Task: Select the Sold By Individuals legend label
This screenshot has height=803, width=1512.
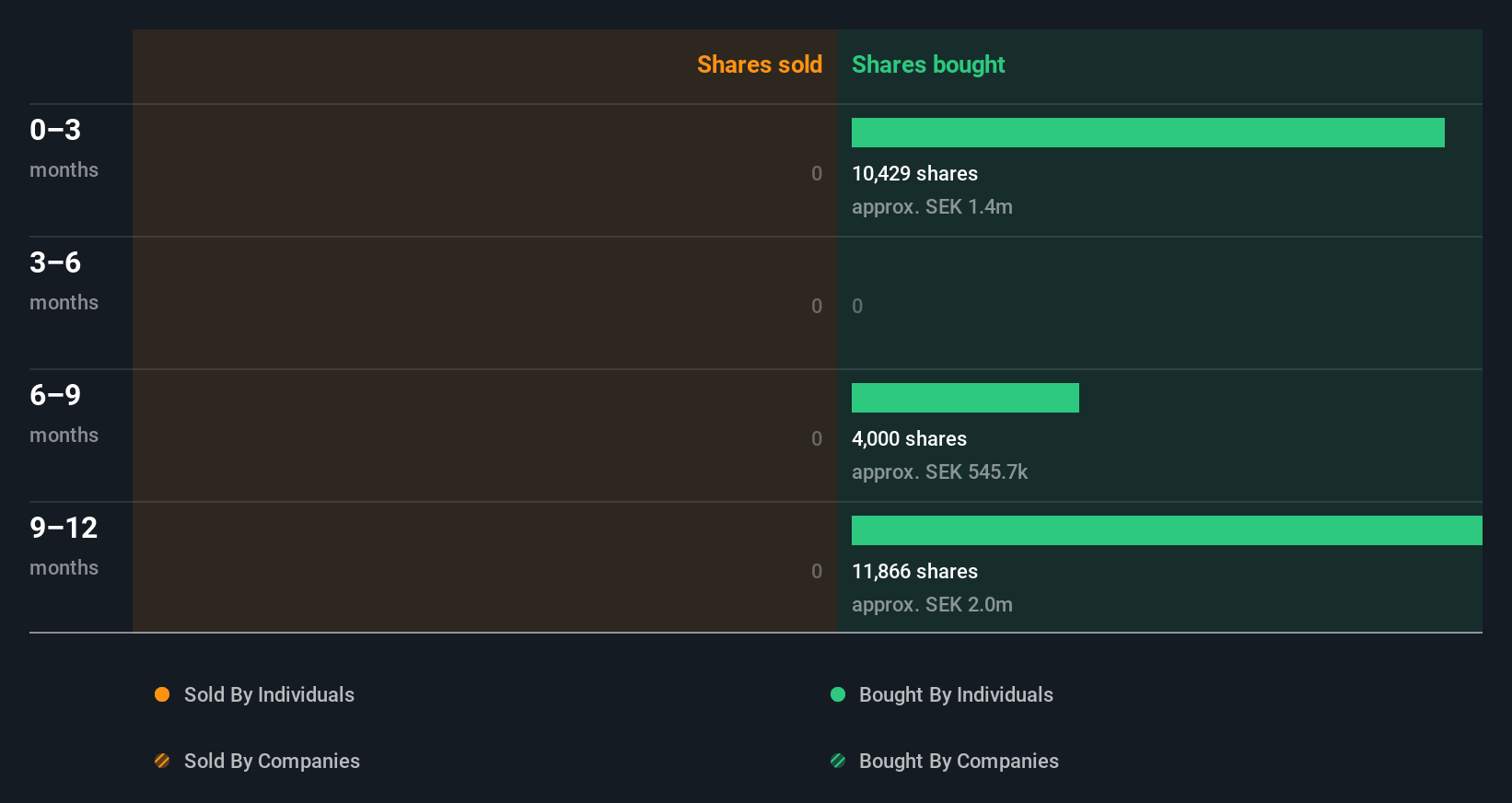Action: coord(269,694)
